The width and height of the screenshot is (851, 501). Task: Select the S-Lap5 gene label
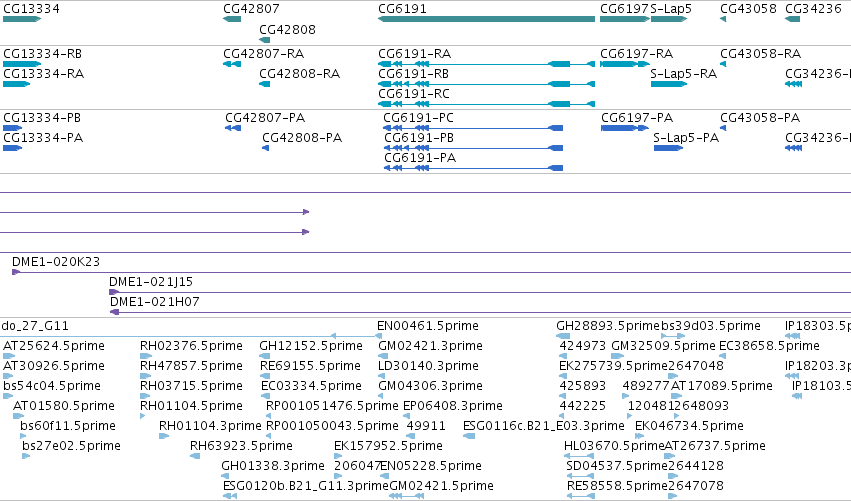click(x=671, y=9)
